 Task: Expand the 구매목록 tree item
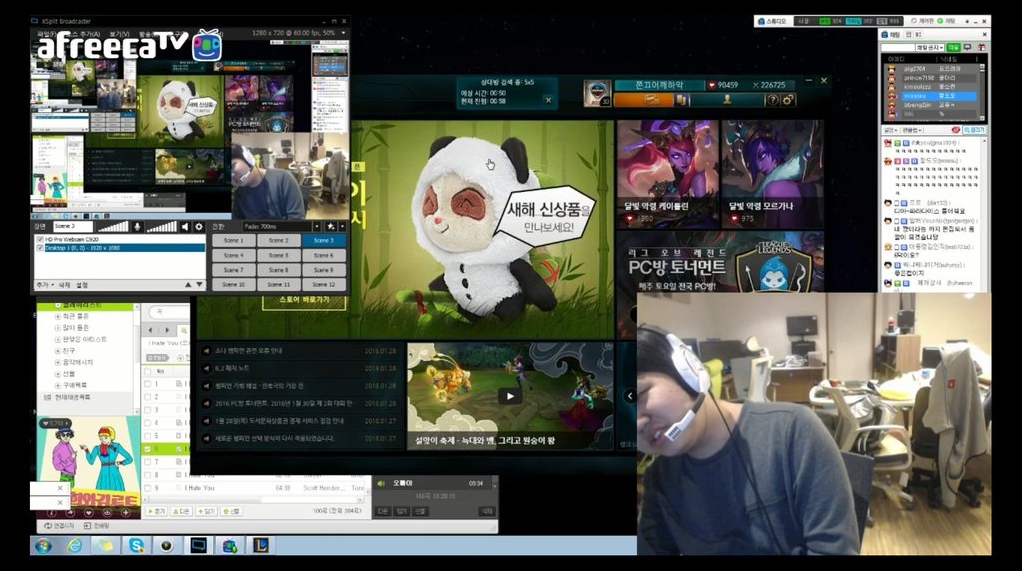click(x=57, y=385)
